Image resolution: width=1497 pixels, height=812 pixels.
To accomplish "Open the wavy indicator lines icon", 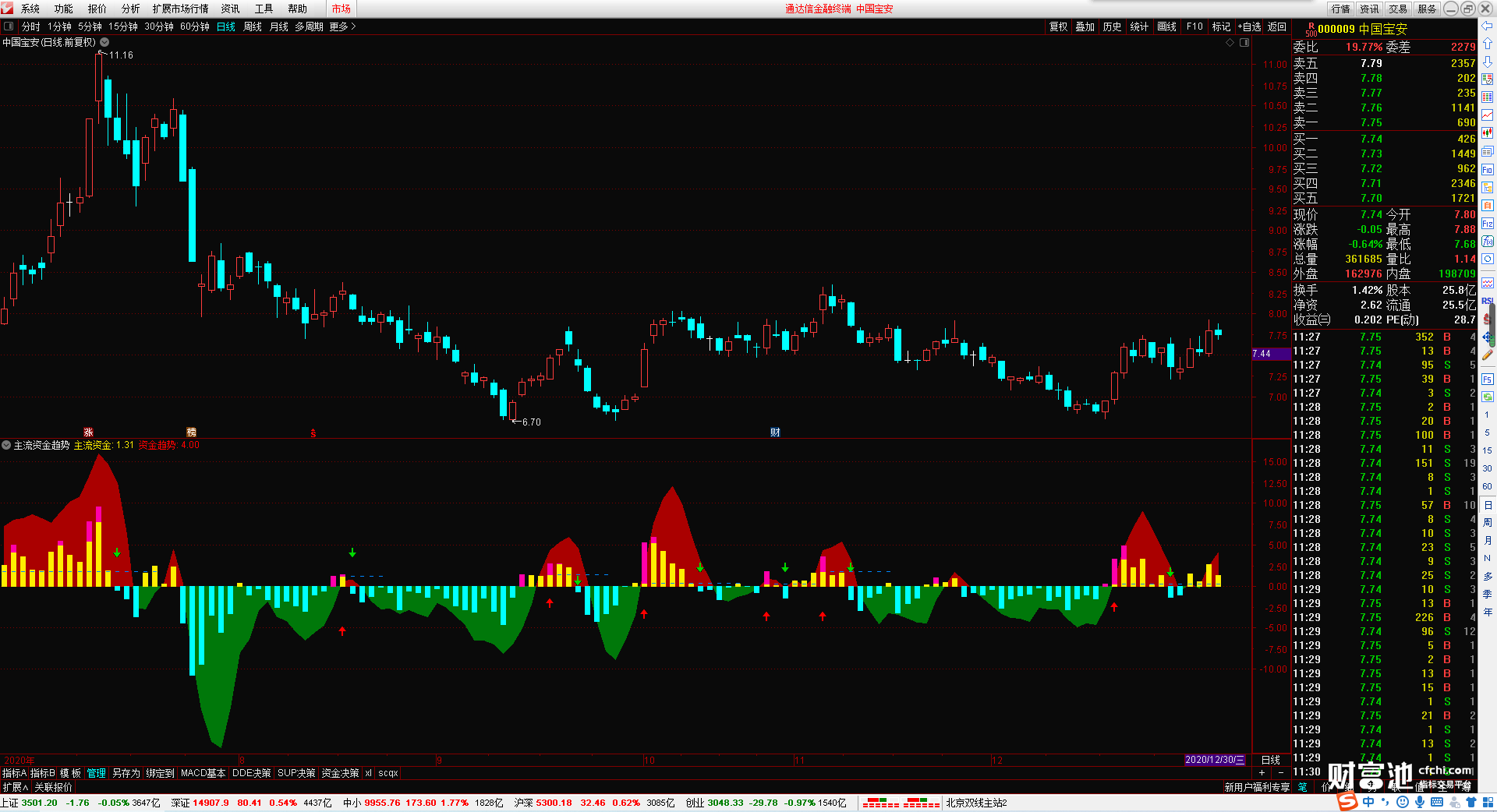I will coord(1488,283).
